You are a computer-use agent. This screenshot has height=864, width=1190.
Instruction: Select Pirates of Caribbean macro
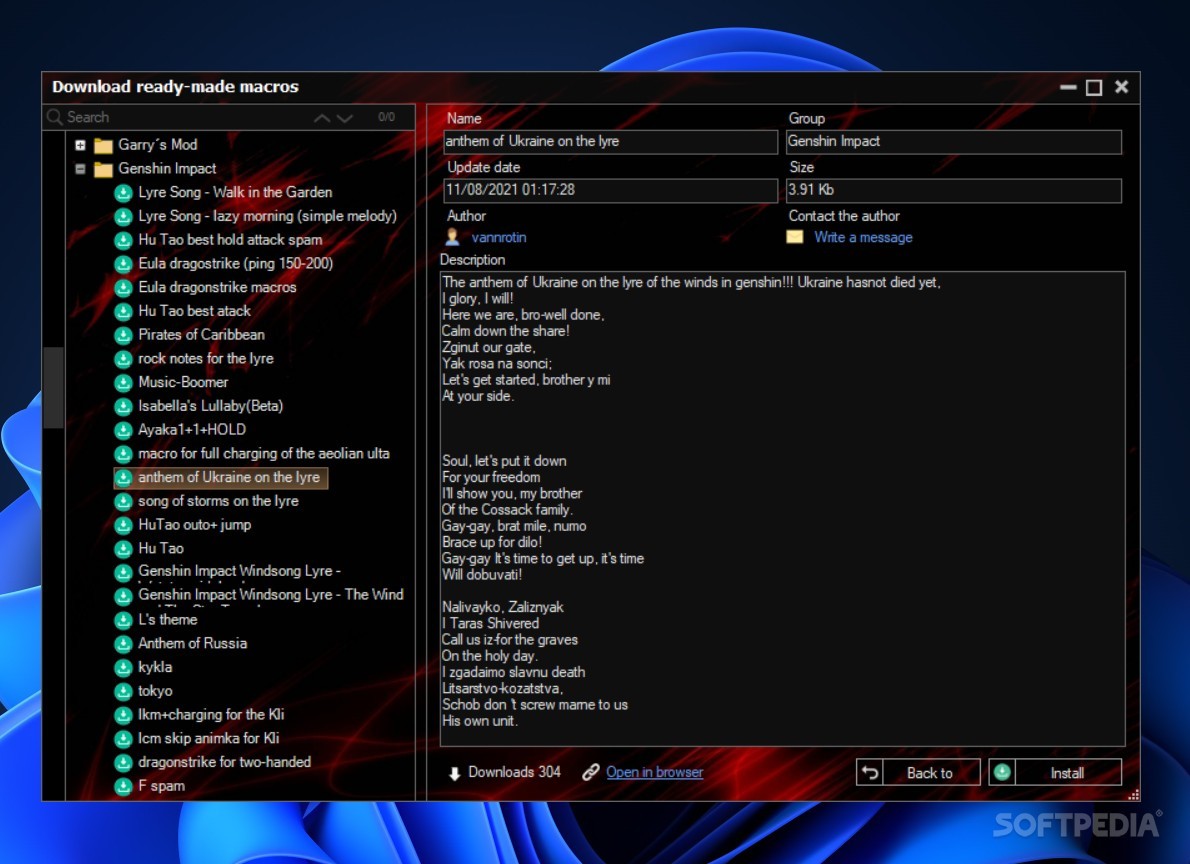(201, 335)
